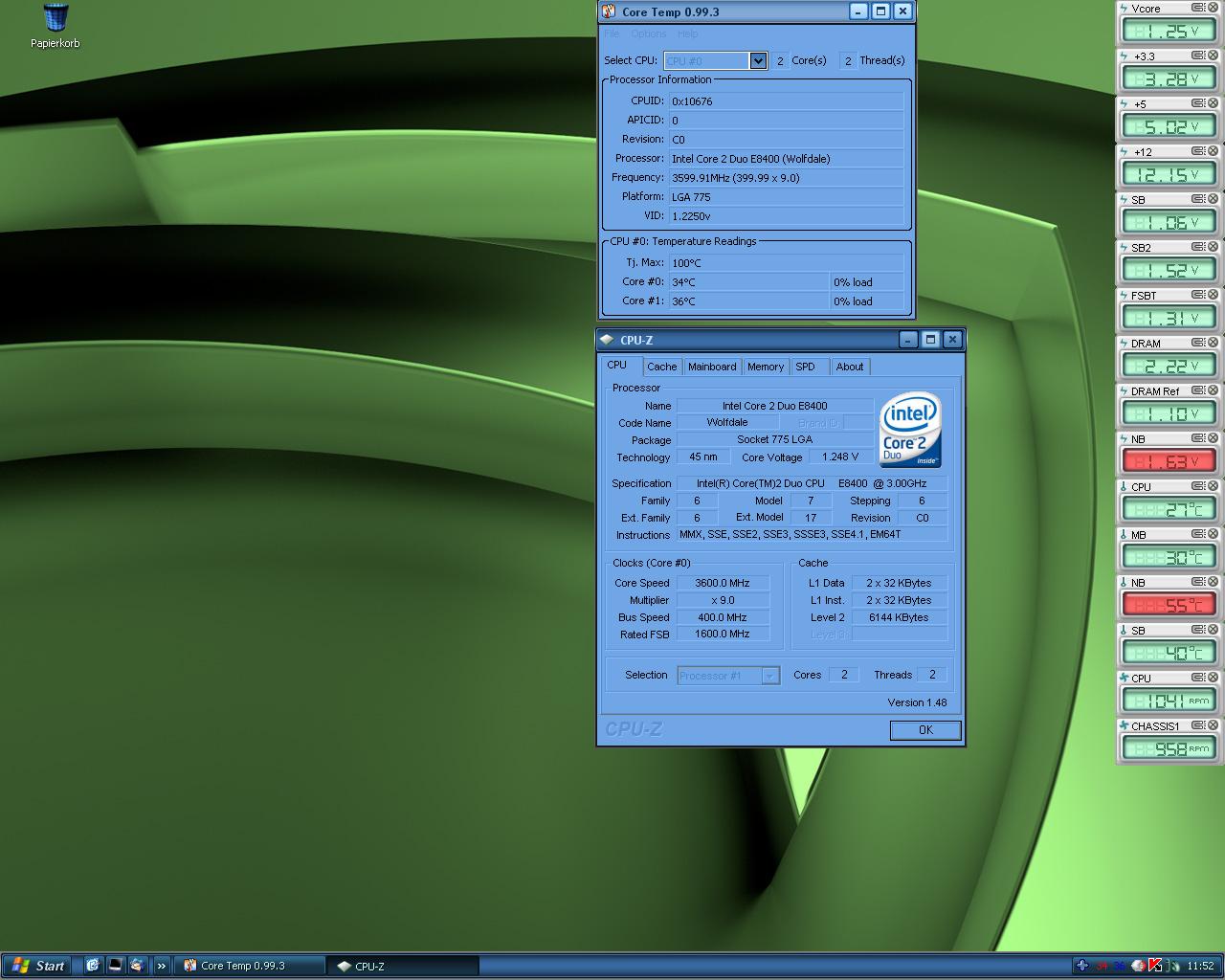Close the +12 voltage panel with its X icon

click(1213, 151)
